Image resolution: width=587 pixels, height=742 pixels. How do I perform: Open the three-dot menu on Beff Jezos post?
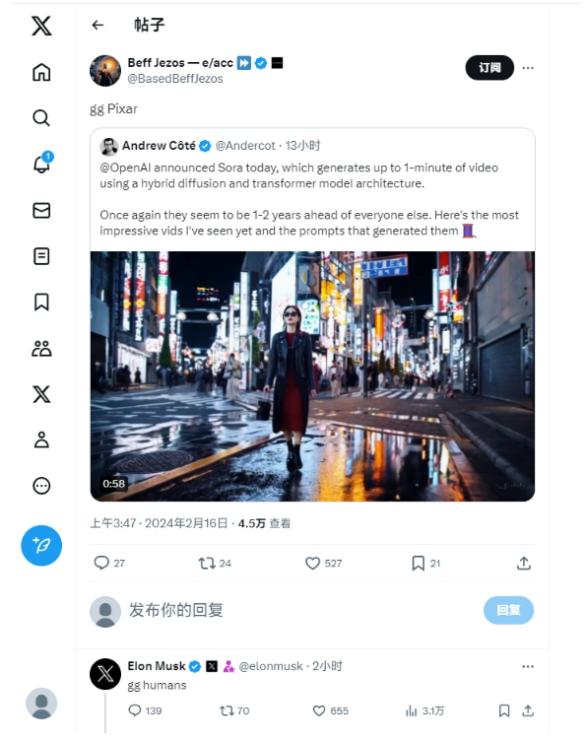tap(528, 68)
